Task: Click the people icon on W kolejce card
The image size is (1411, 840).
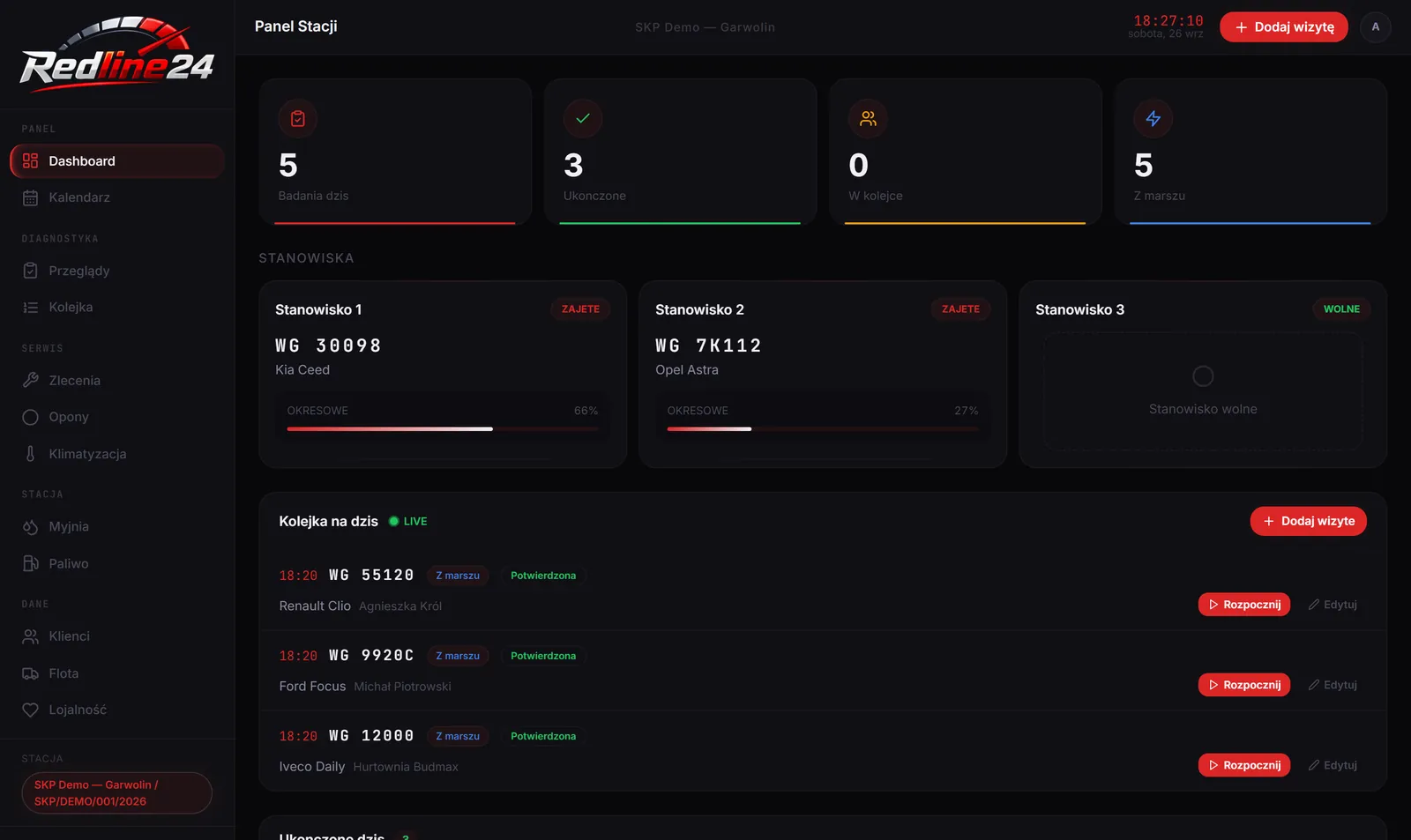Action: click(869, 119)
